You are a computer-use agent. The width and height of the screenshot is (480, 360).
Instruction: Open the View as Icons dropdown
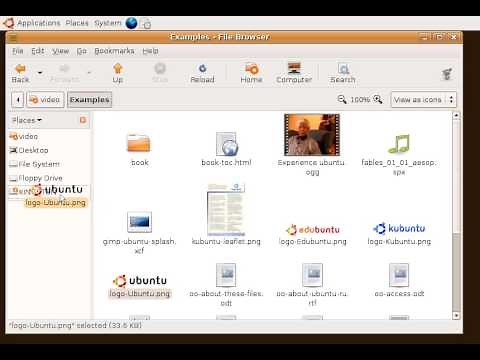[x=423, y=100]
